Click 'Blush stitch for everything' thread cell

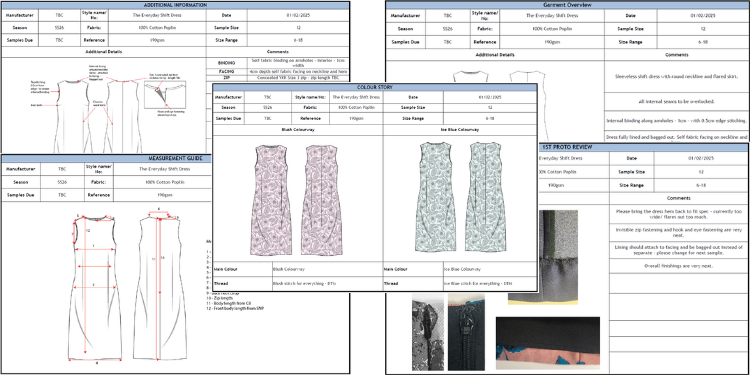pyautogui.click(x=327, y=284)
